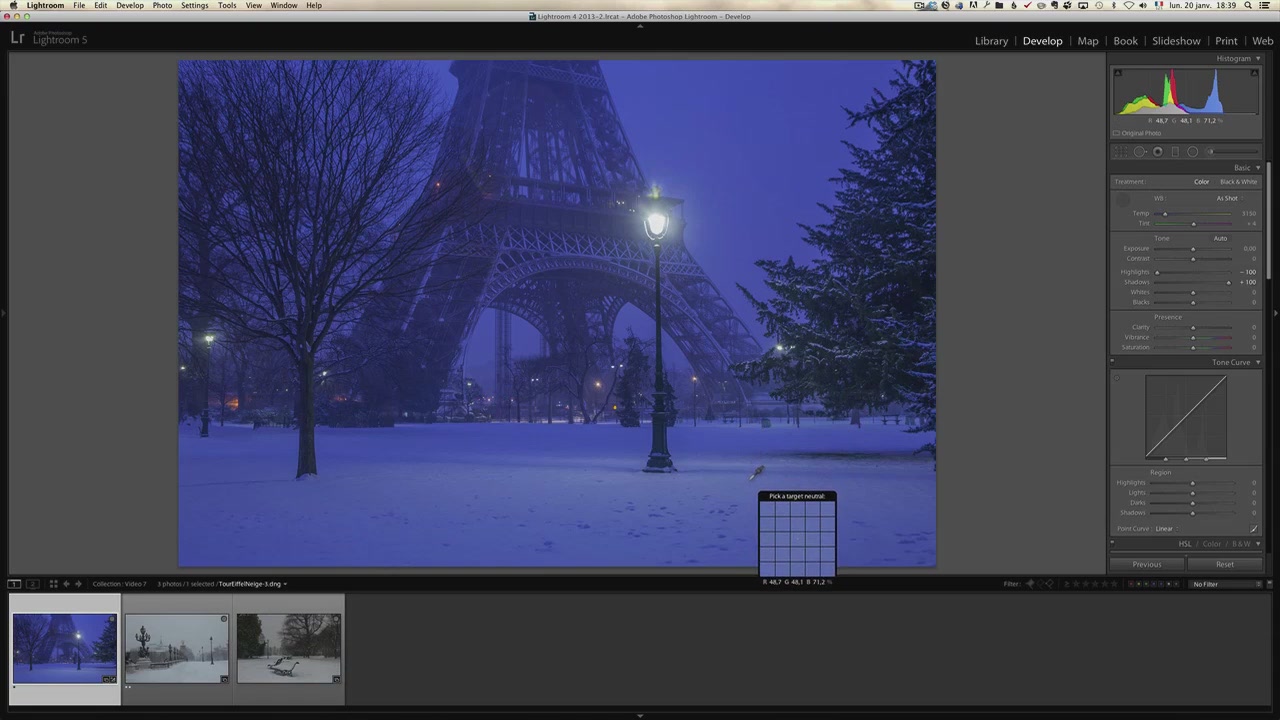
Task: Open the WB As Shot dropdown
Action: [1230, 198]
